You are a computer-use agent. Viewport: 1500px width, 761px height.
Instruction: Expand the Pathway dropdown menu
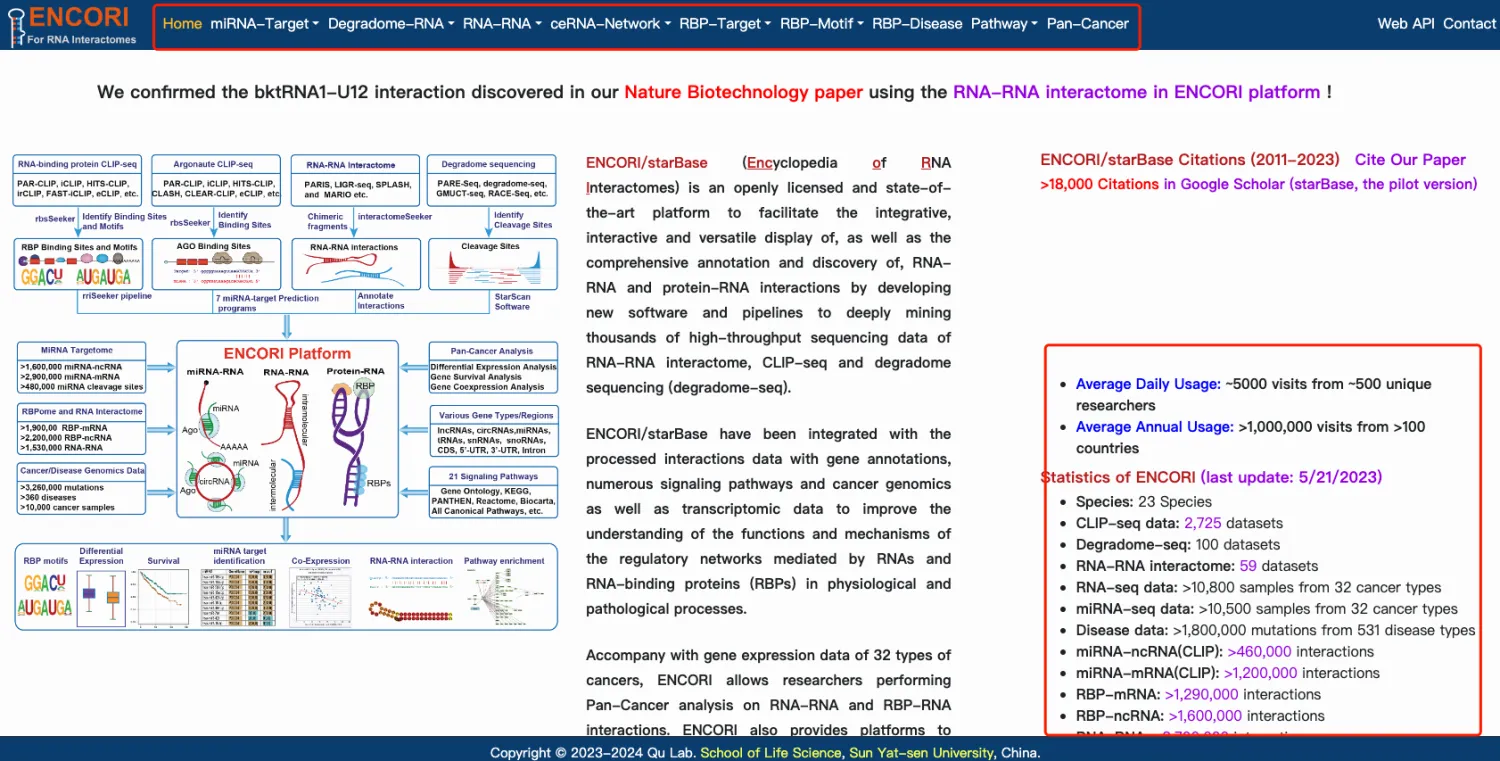point(1004,24)
